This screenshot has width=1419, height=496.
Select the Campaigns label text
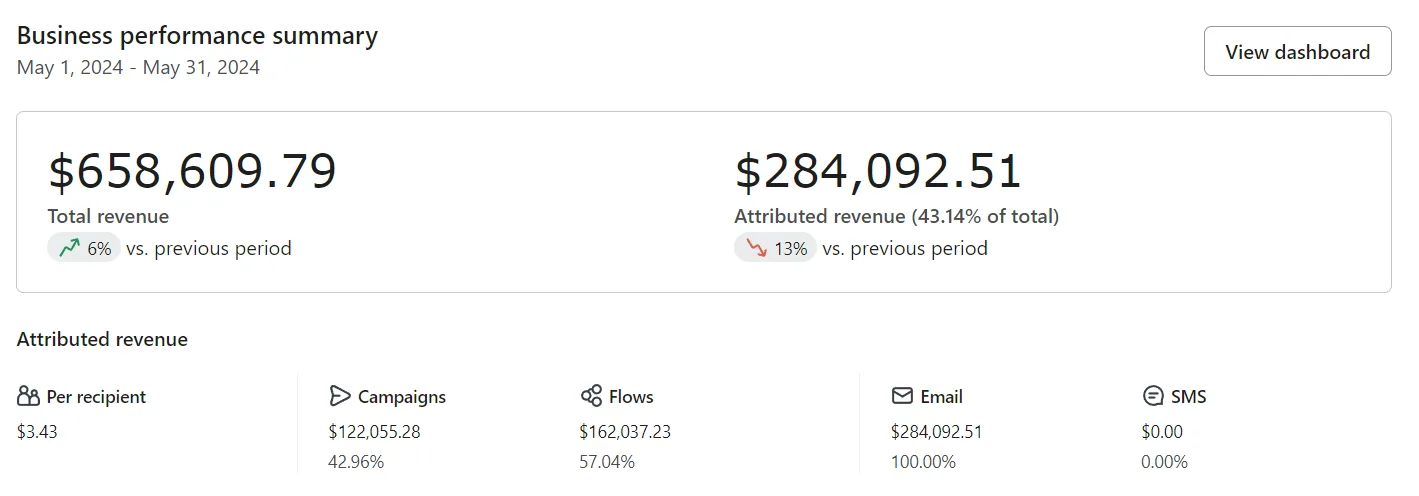click(402, 396)
